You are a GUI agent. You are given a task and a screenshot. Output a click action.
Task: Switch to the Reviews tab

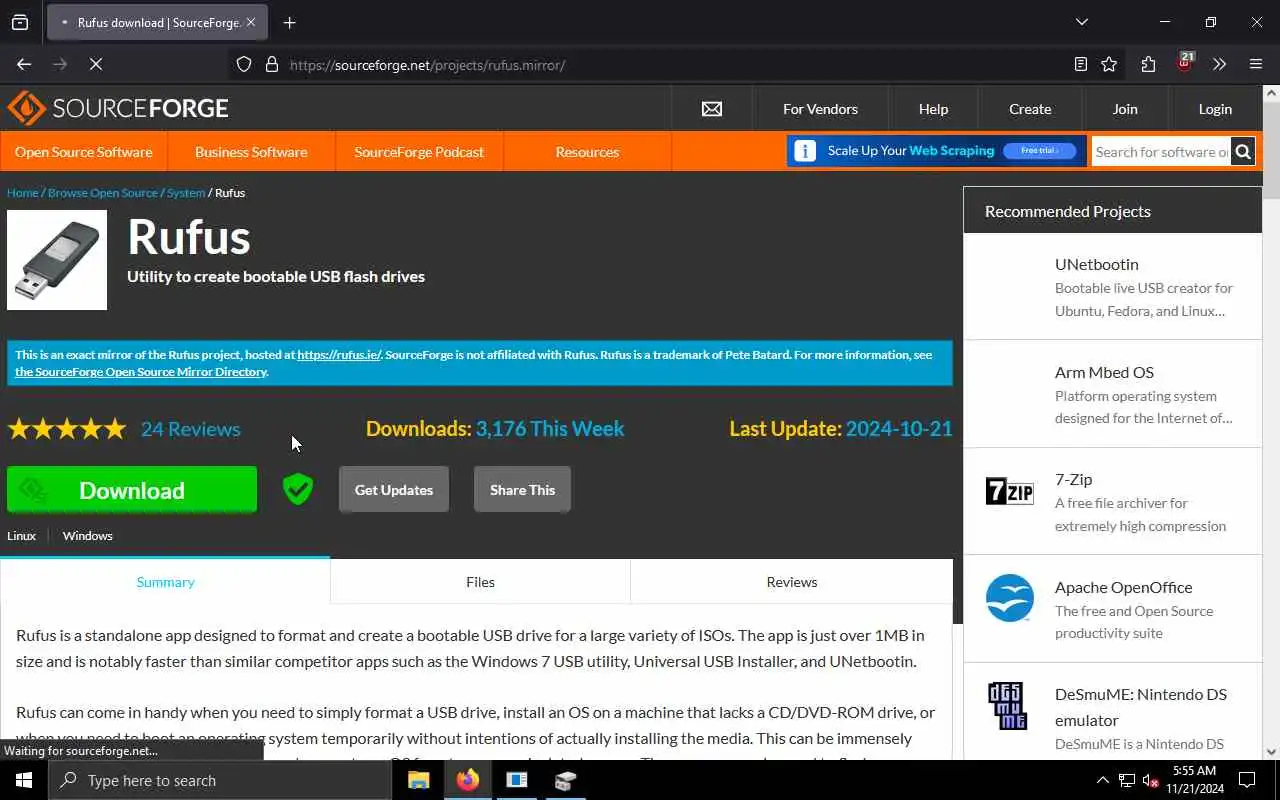pyautogui.click(x=792, y=581)
